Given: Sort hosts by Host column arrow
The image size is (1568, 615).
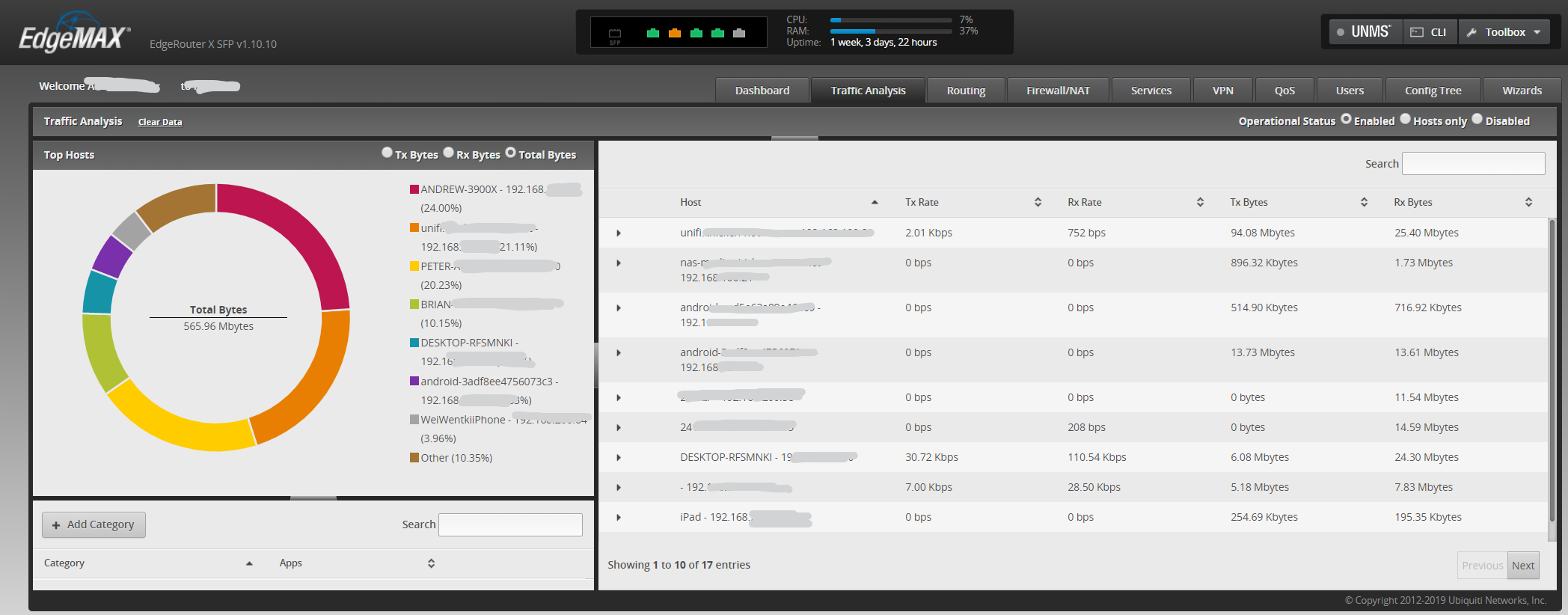Looking at the screenshot, I should 875,202.
